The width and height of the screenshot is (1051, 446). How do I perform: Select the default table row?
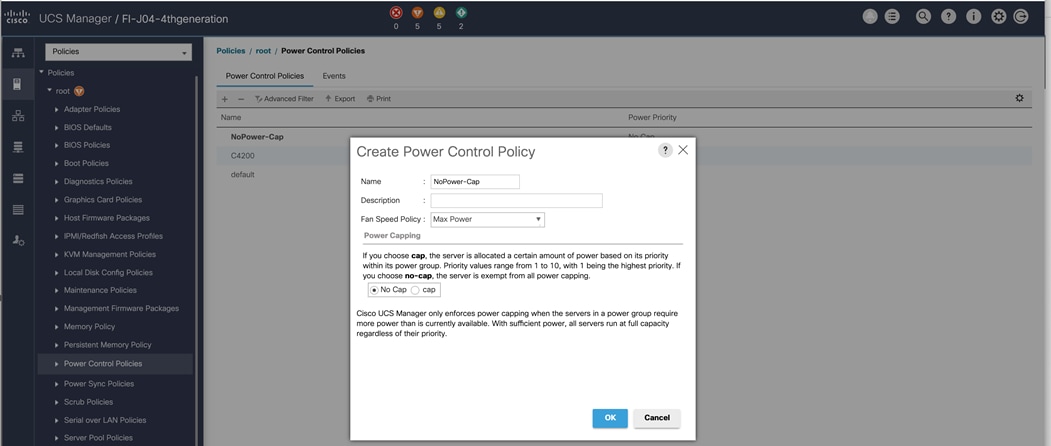(x=625, y=174)
